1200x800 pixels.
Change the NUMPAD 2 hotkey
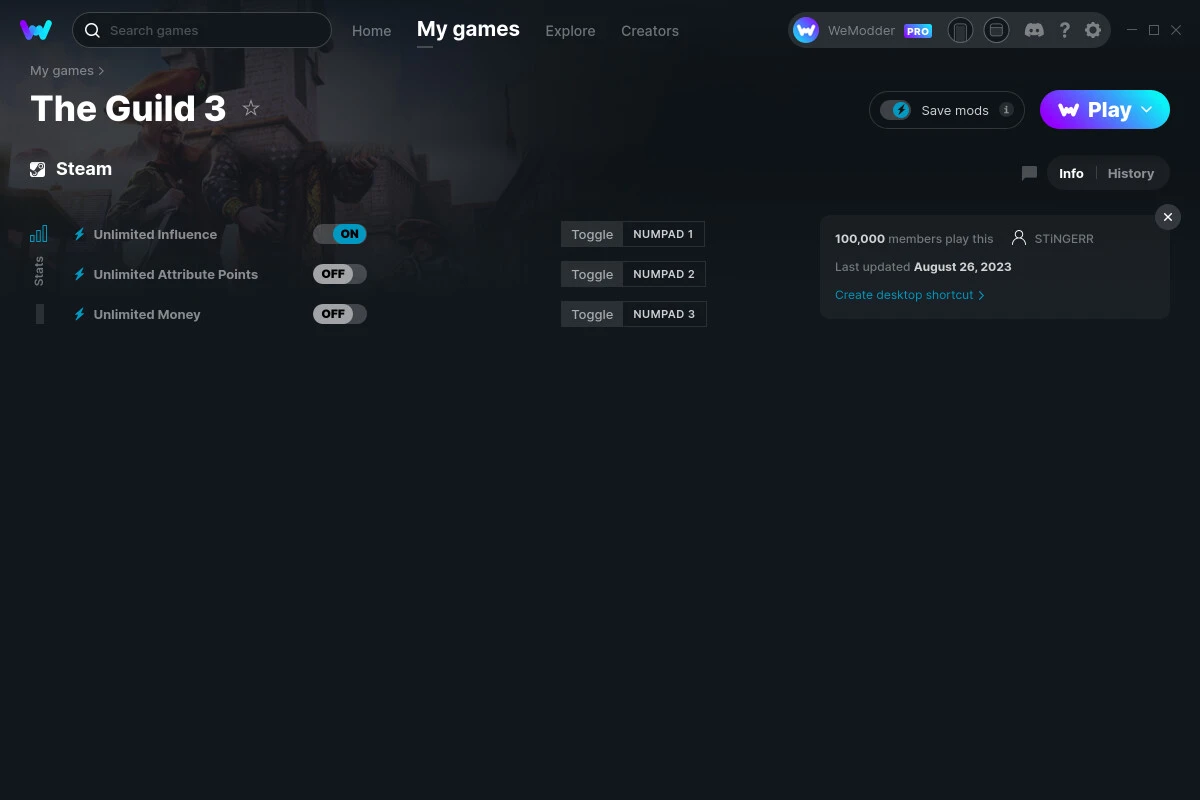(664, 274)
